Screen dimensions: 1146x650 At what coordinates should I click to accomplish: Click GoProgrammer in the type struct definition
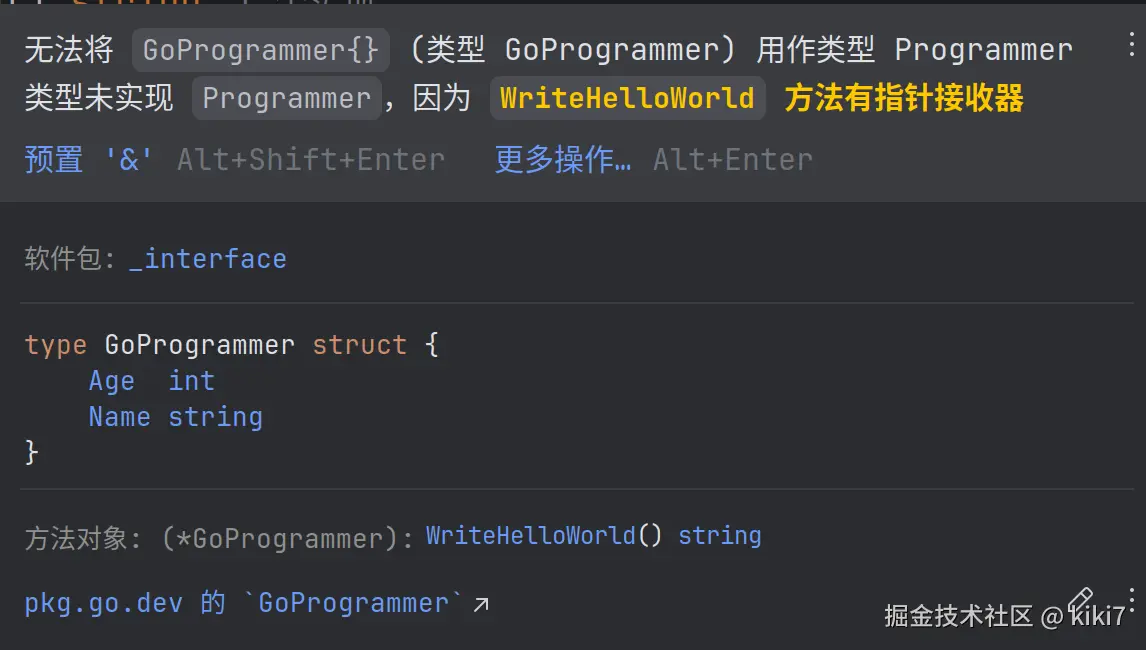coord(199,345)
